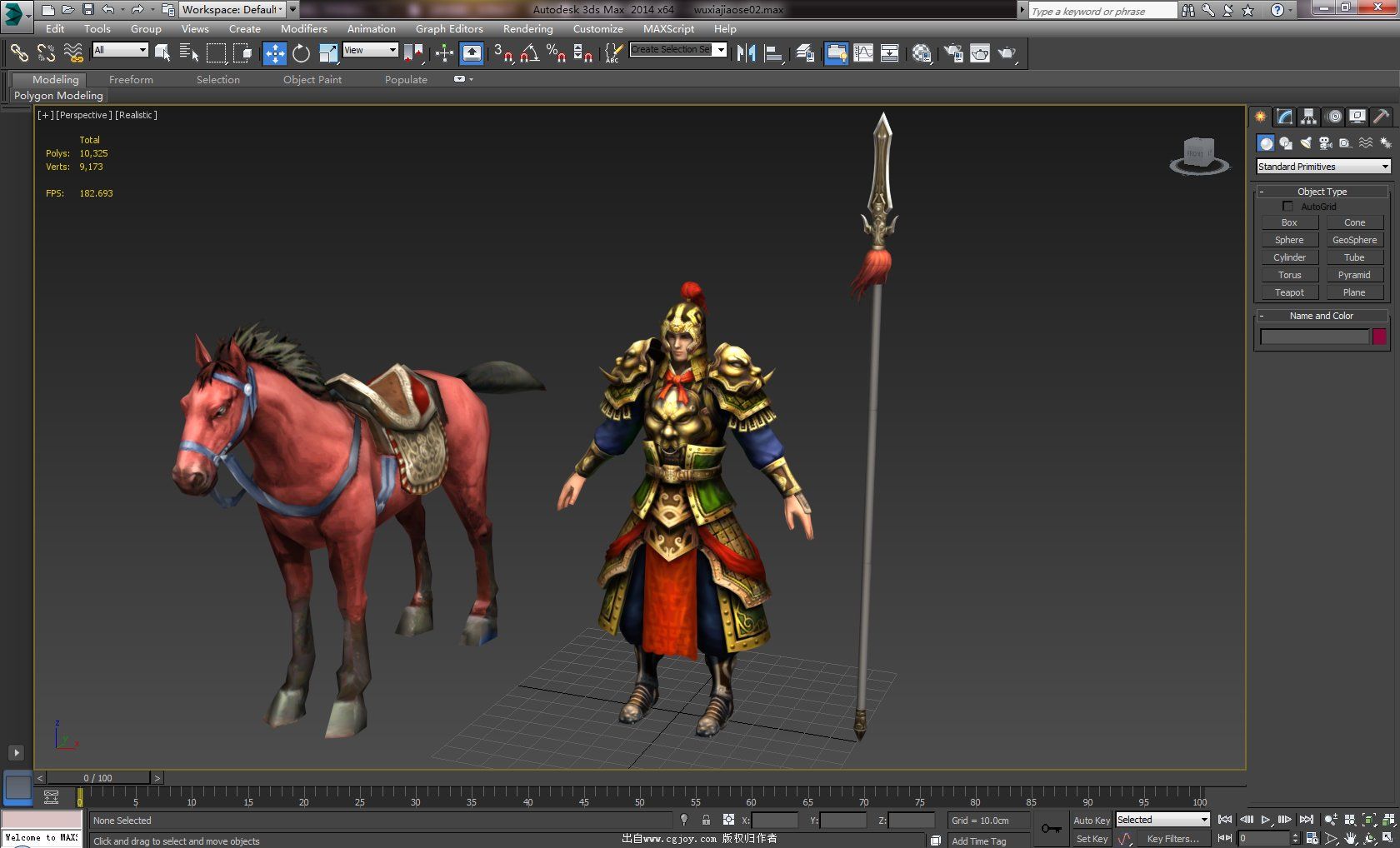1400x848 pixels.
Task: Open the Display command panel tab
Action: click(x=1357, y=117)
